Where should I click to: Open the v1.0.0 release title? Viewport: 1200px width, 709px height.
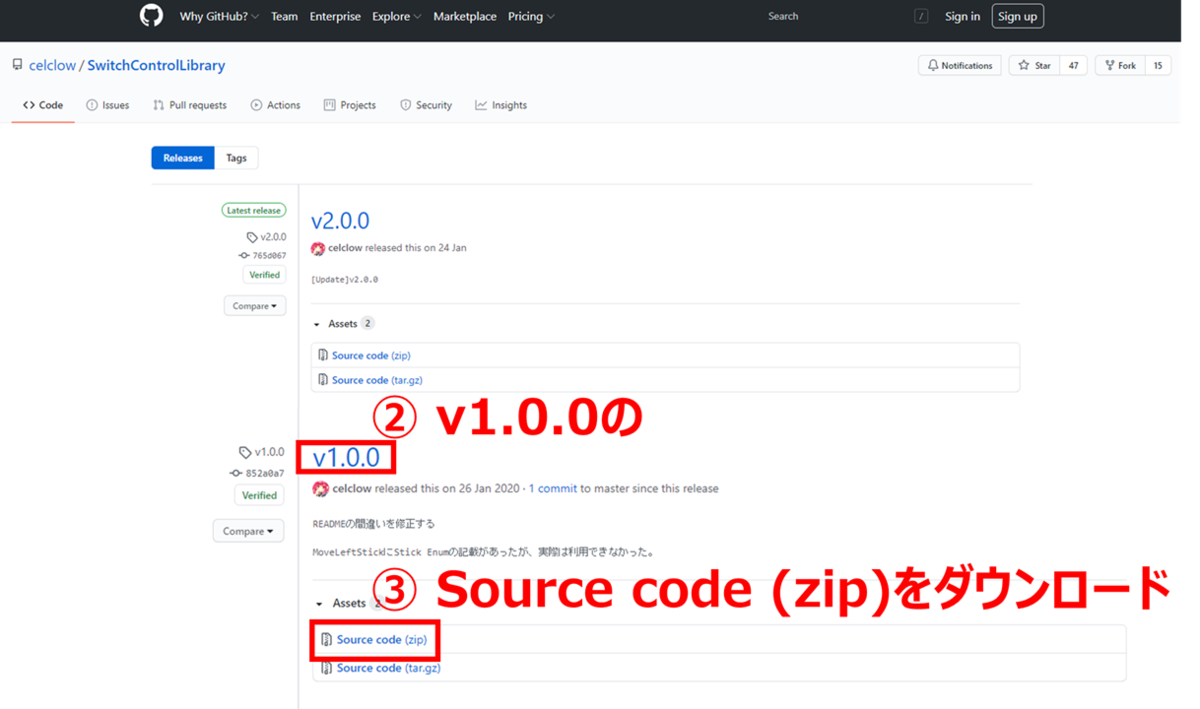point(346,458)
